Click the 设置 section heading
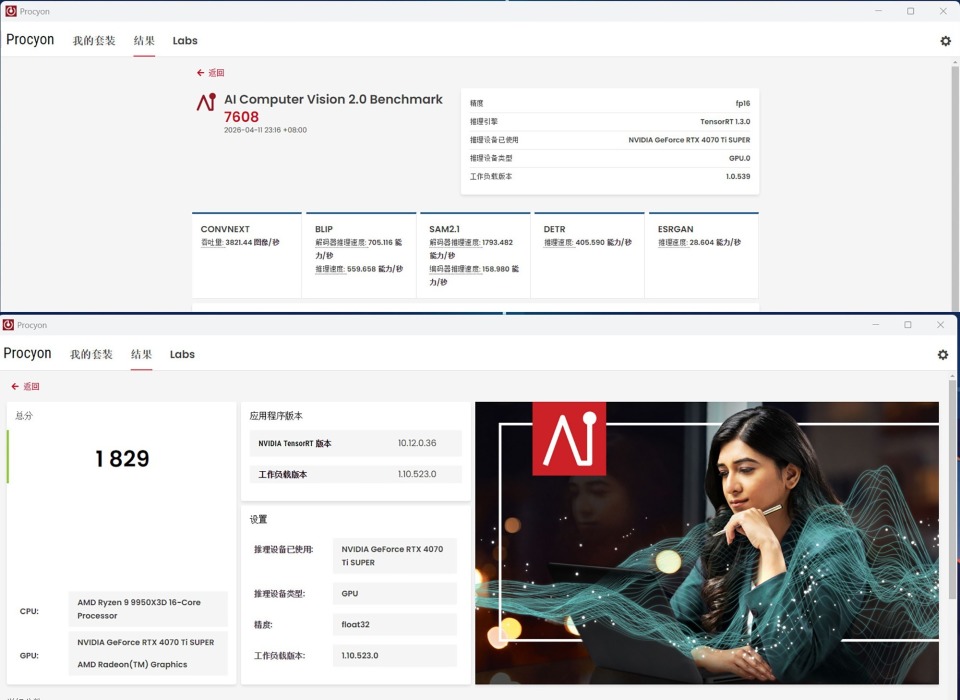 point(258,519)
